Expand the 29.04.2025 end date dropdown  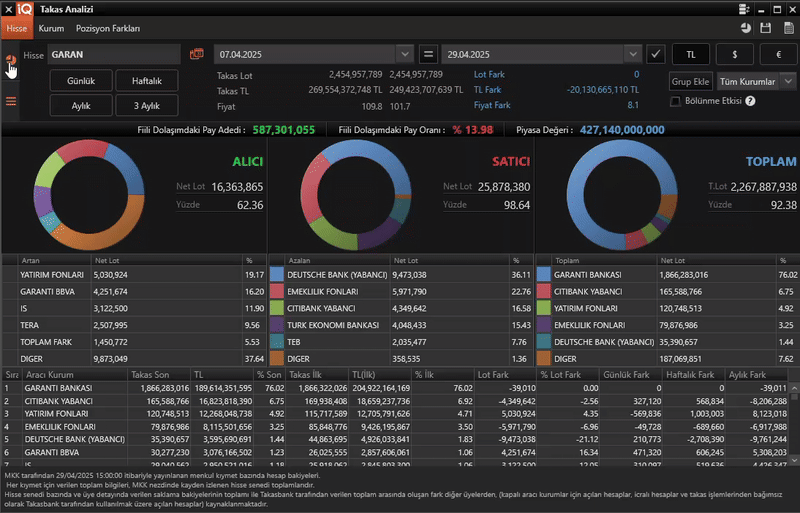coord(633,54)
